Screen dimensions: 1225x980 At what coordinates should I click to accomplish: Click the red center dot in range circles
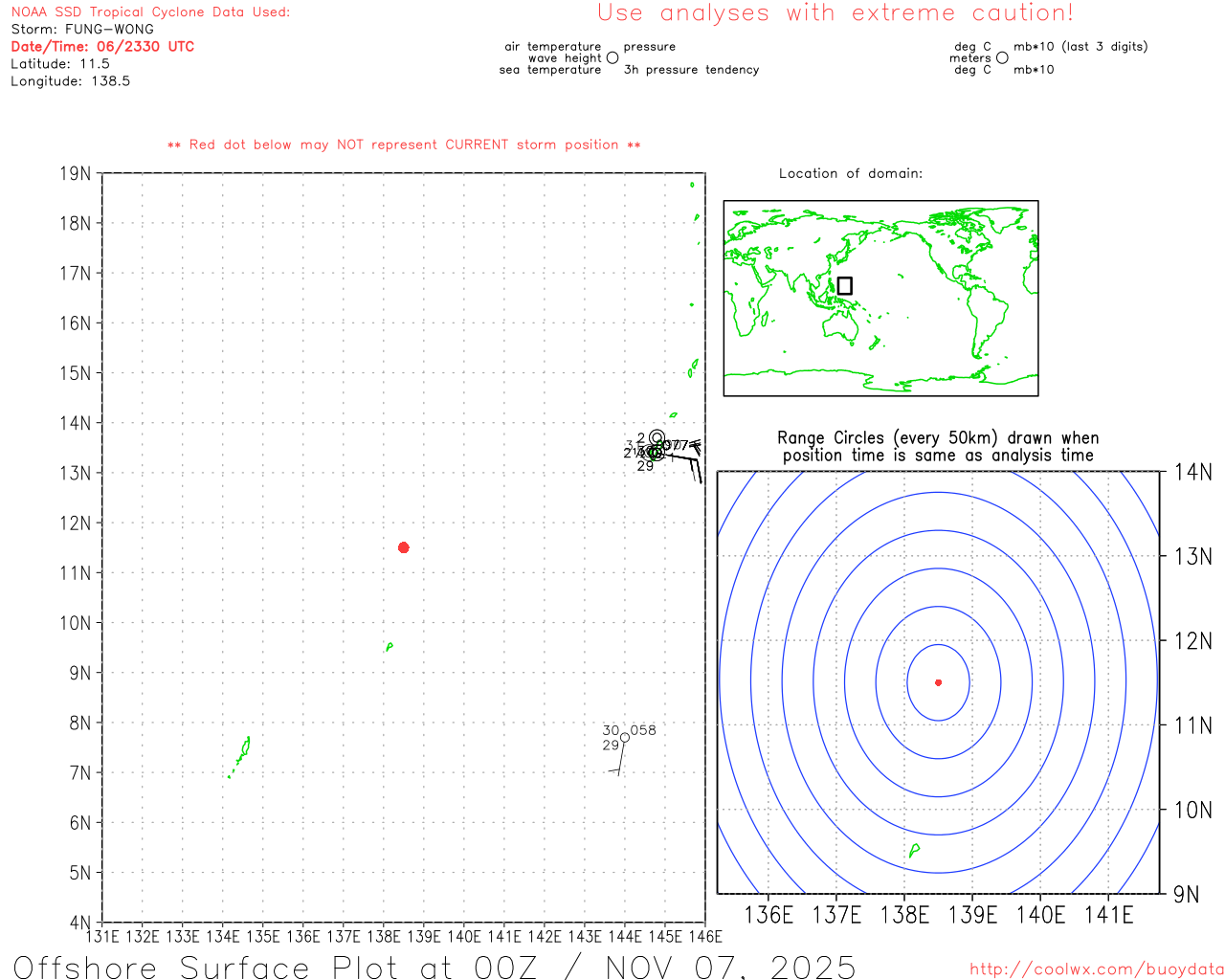[938, 682]
